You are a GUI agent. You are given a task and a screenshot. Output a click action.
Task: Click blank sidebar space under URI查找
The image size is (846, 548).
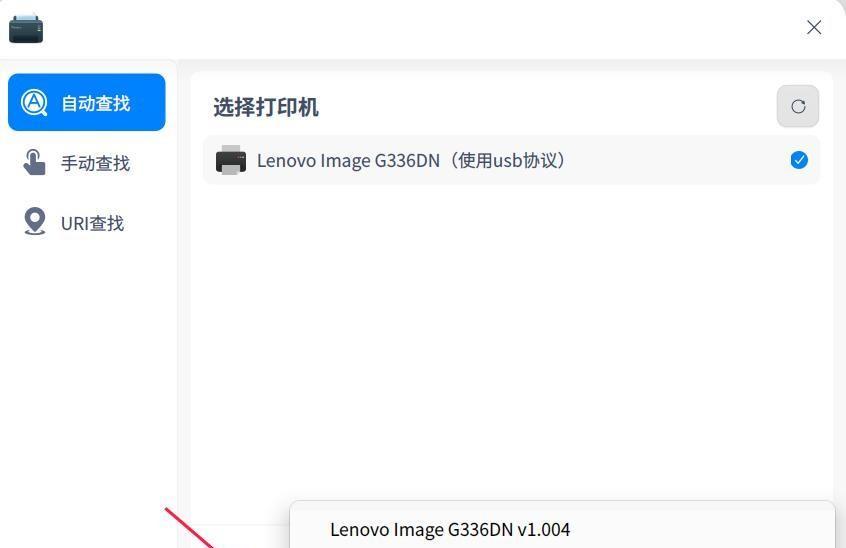88,378
